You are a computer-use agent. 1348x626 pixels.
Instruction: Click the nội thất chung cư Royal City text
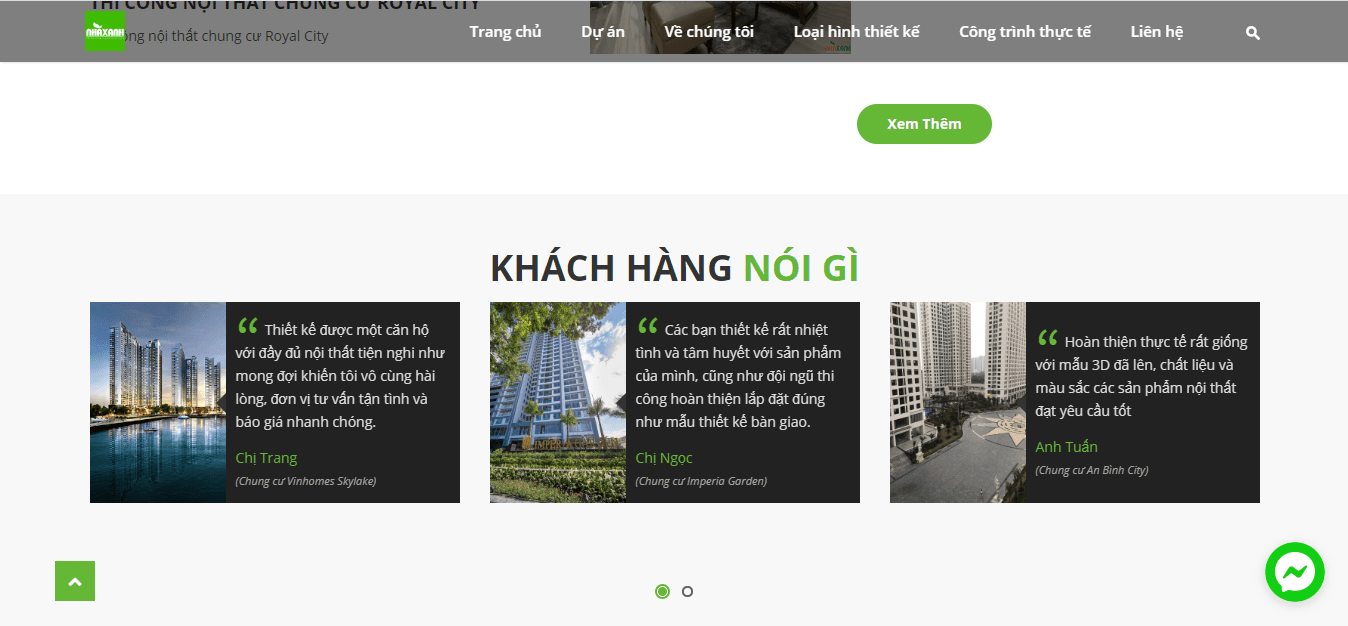tap(210, 36)
